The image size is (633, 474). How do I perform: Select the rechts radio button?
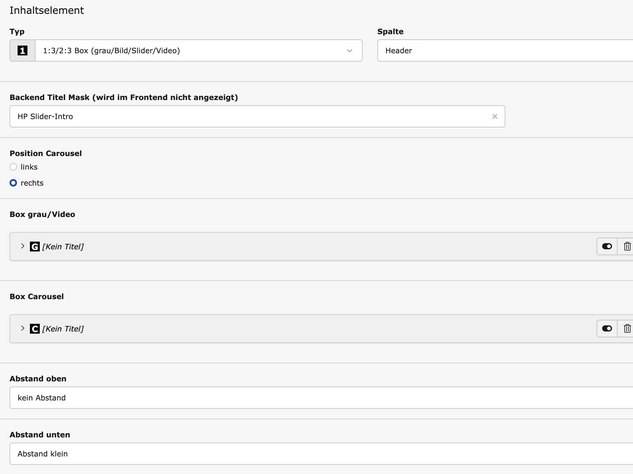coord(13,183)
